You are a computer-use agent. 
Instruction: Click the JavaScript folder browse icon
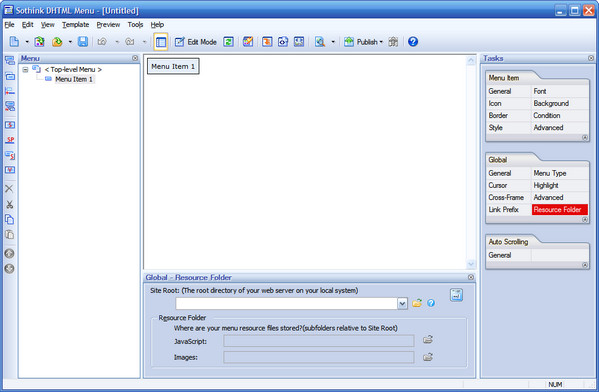[428, 340]
